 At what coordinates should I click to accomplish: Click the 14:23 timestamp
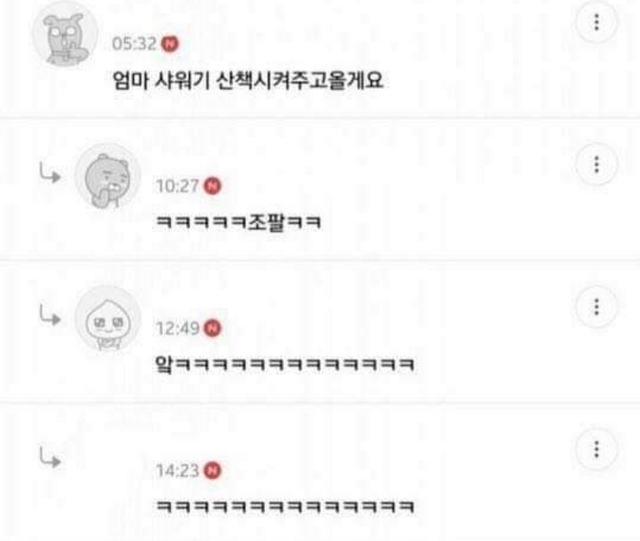pos(178,471)
